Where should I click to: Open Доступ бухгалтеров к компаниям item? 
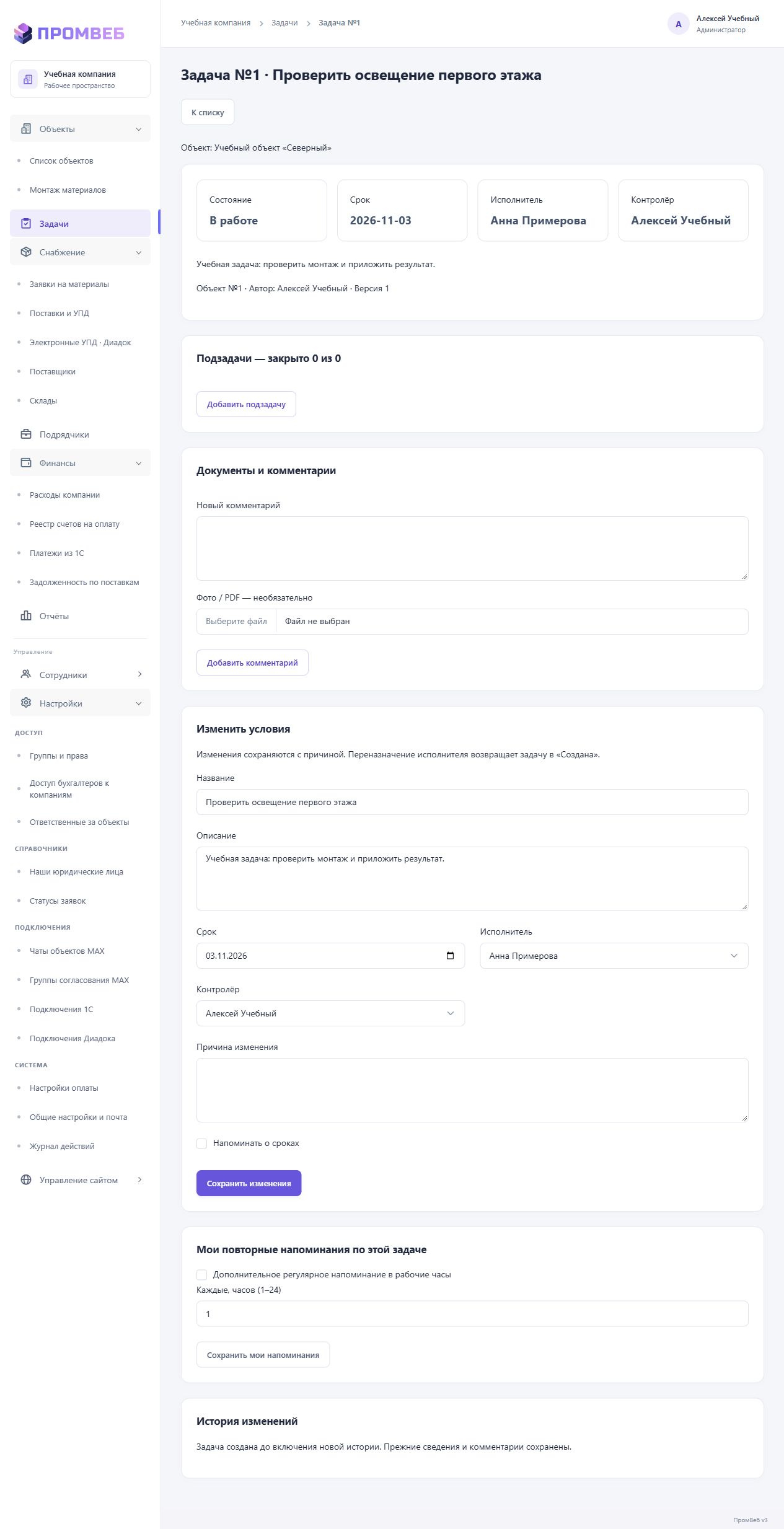[69, 789]
